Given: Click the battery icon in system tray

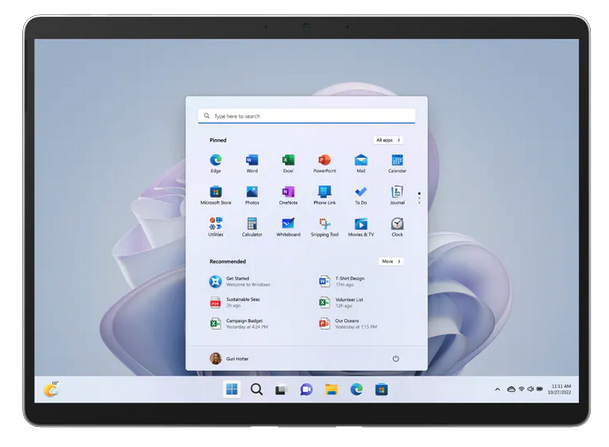Looking at the screenshot, I should (539, 389).
